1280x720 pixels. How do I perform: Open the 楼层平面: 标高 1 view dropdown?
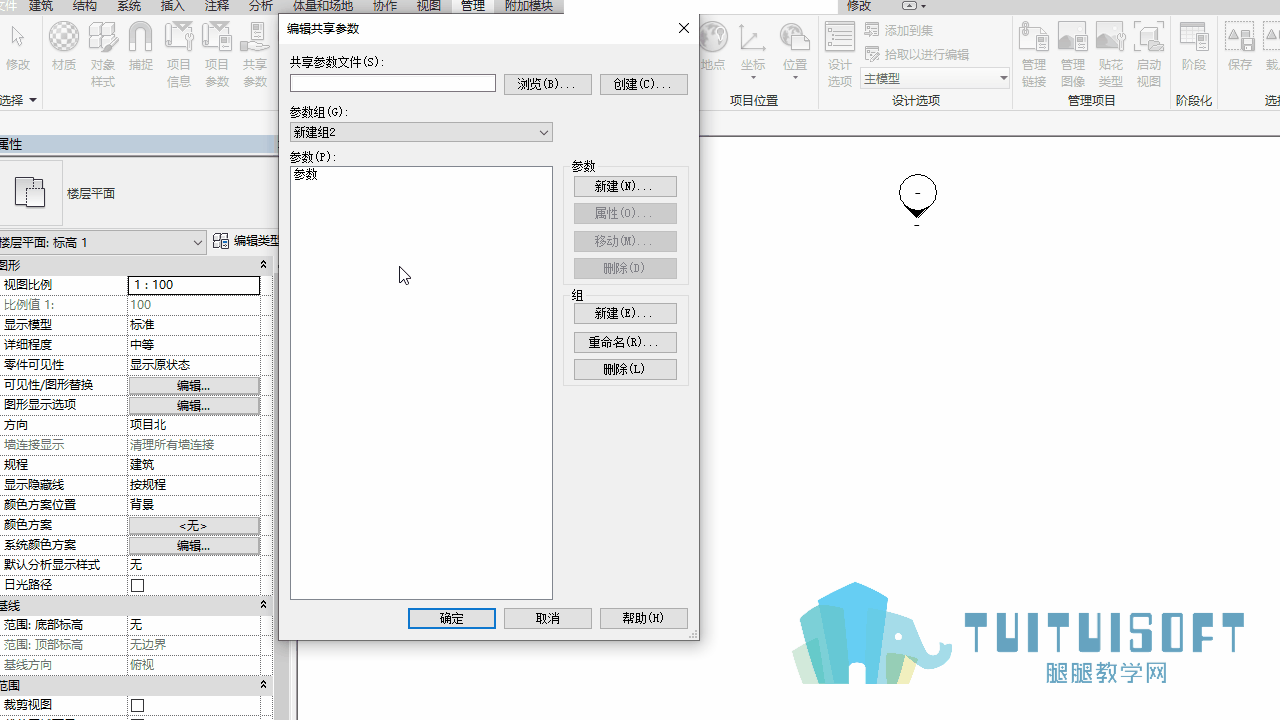103,242
